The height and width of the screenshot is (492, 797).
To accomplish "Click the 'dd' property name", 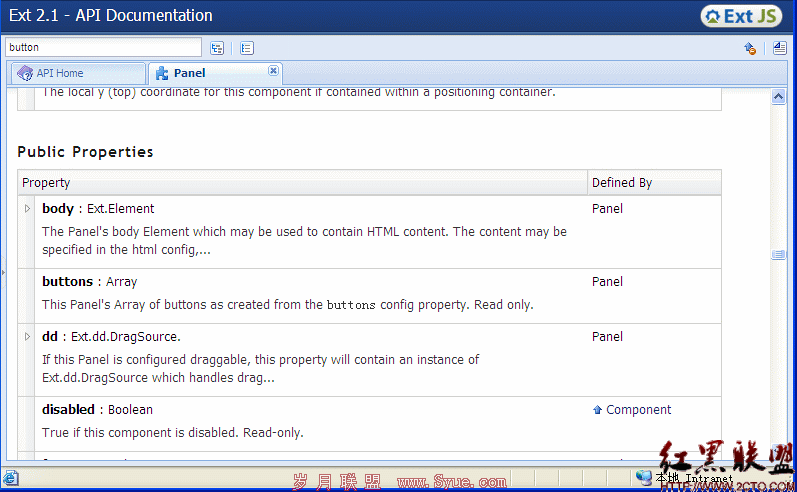I will (50, 336).
